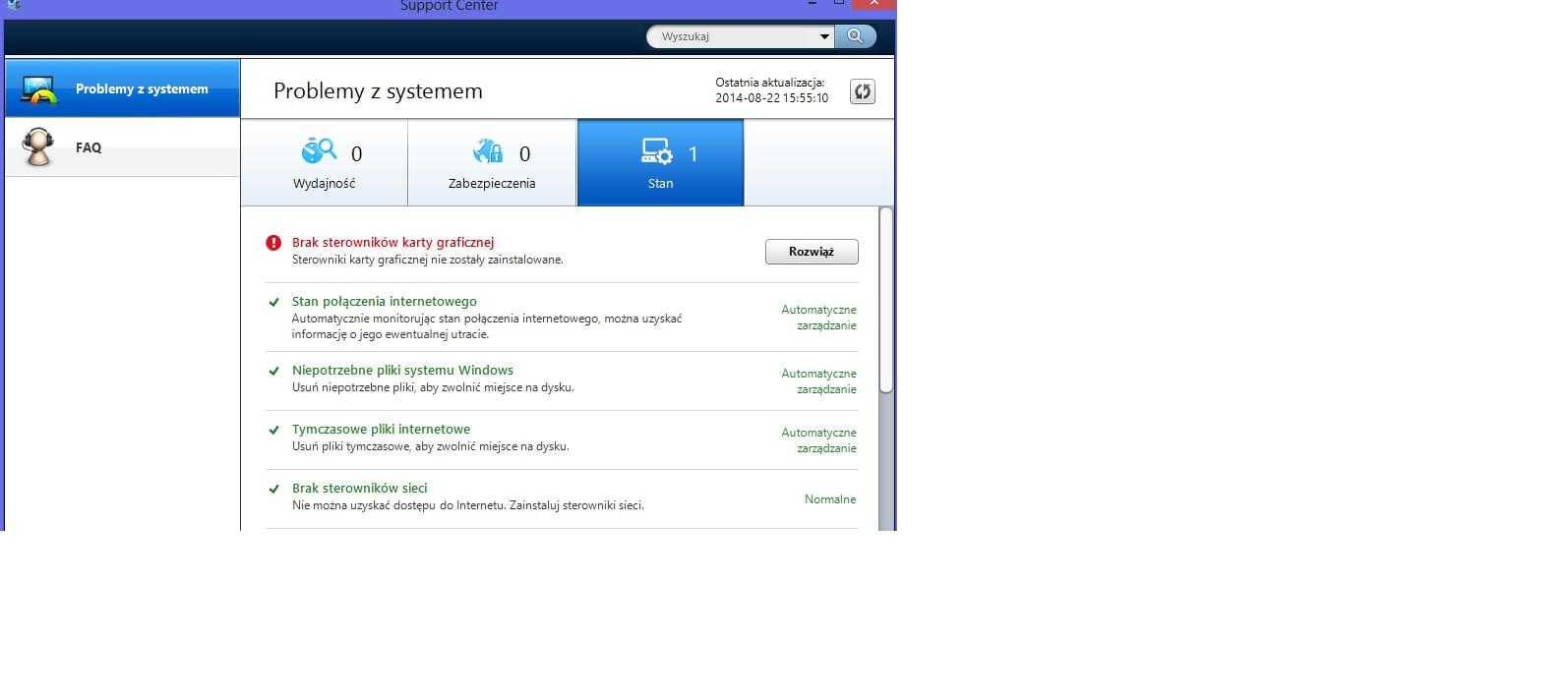Image resolution: width=1568 pixels, height=700 pixels.
Task: Click the magnifier search icon button
Action: (x=855, y=36)
